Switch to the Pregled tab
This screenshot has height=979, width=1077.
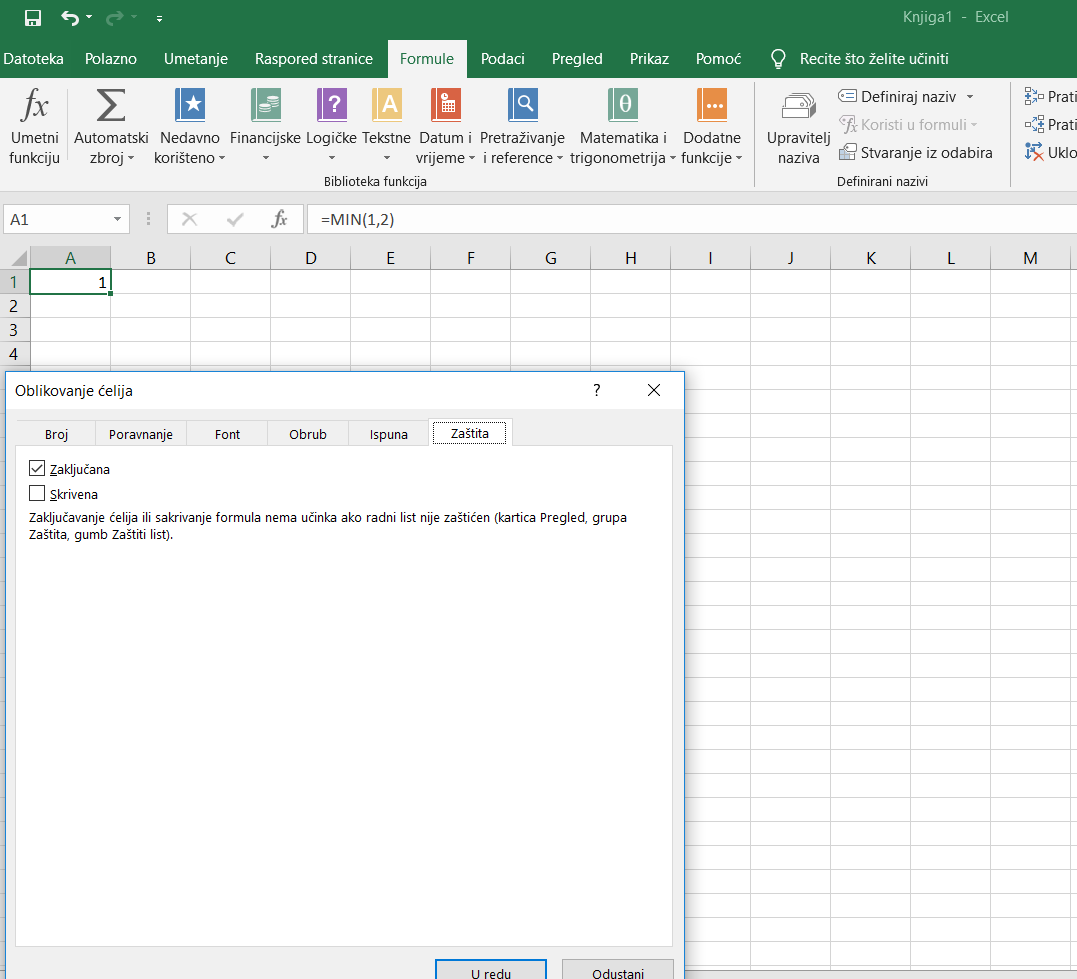click(577, 59)
